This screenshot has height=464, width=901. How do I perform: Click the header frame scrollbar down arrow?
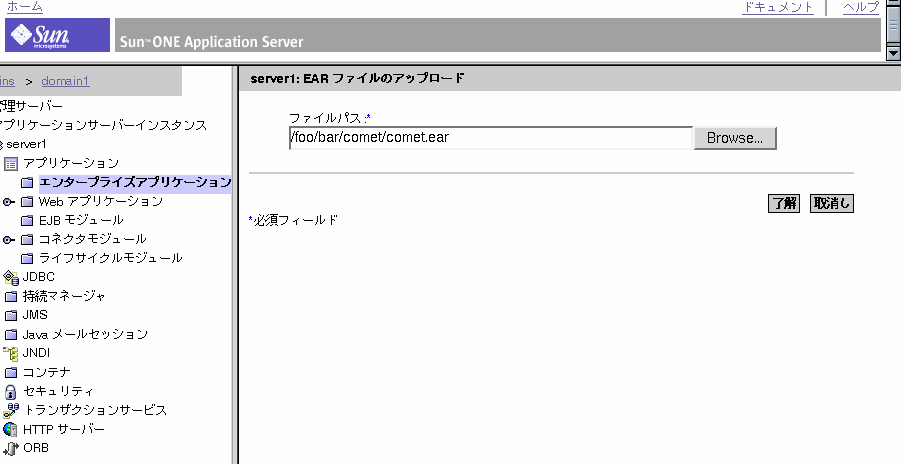pos(893,53)
